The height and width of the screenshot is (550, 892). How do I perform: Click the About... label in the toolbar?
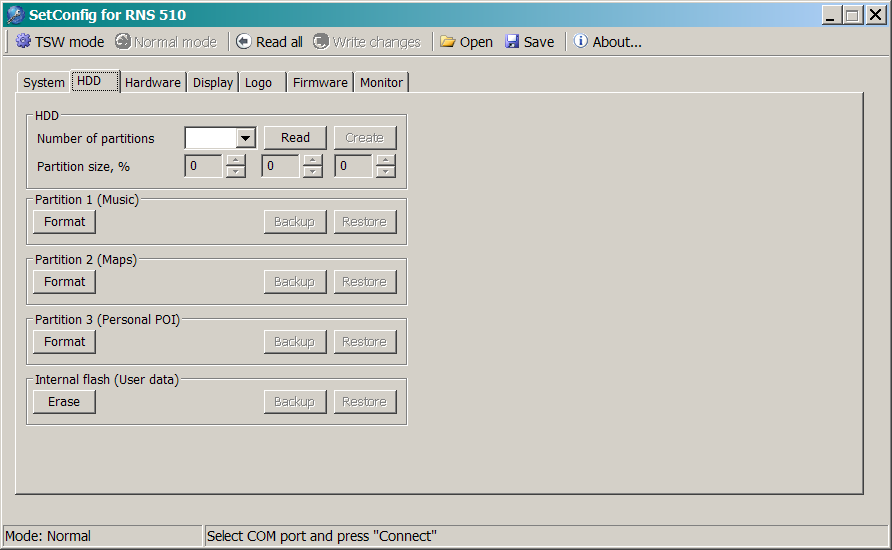pos(617,42)
